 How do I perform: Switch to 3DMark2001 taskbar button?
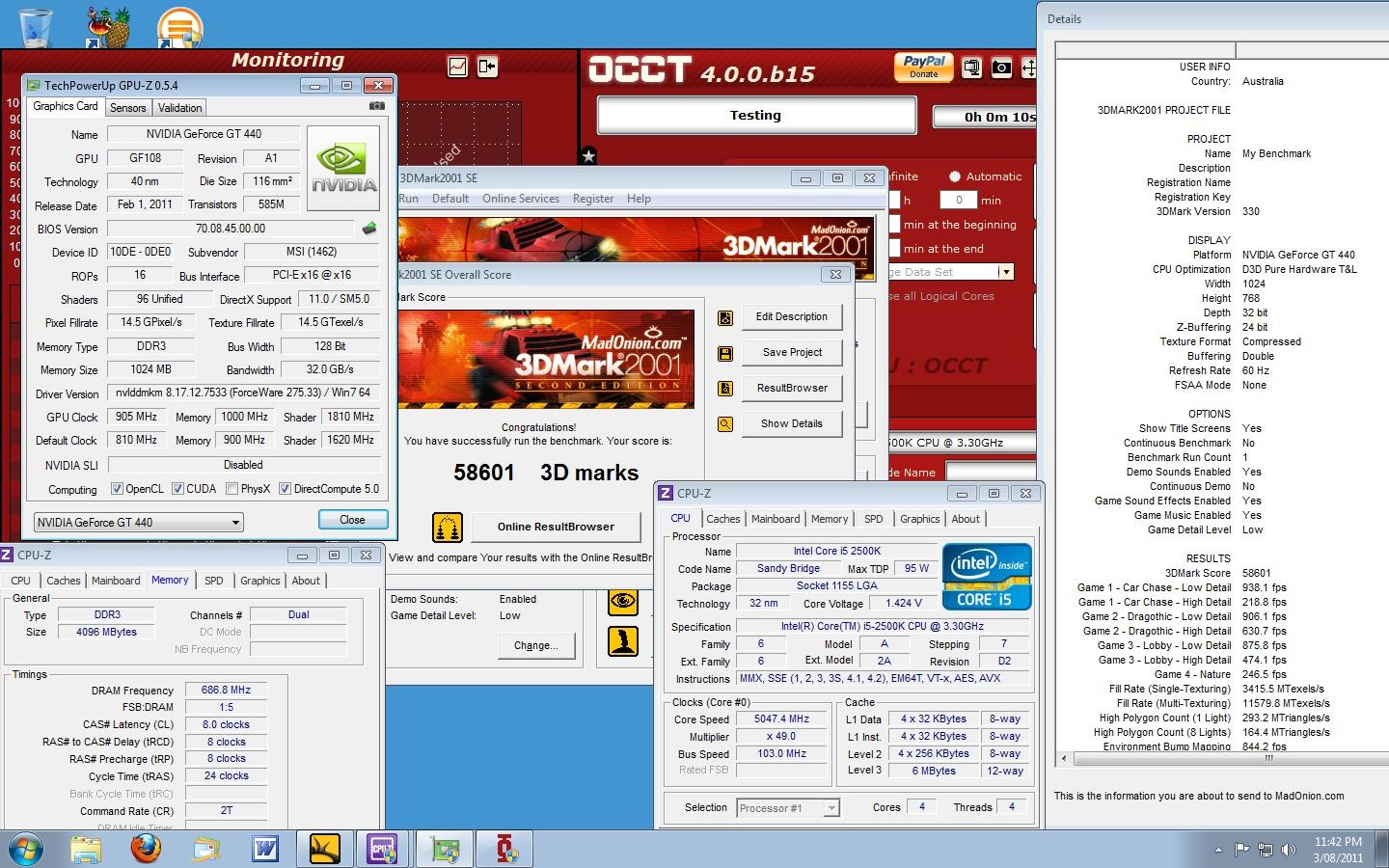coord(325,849)
